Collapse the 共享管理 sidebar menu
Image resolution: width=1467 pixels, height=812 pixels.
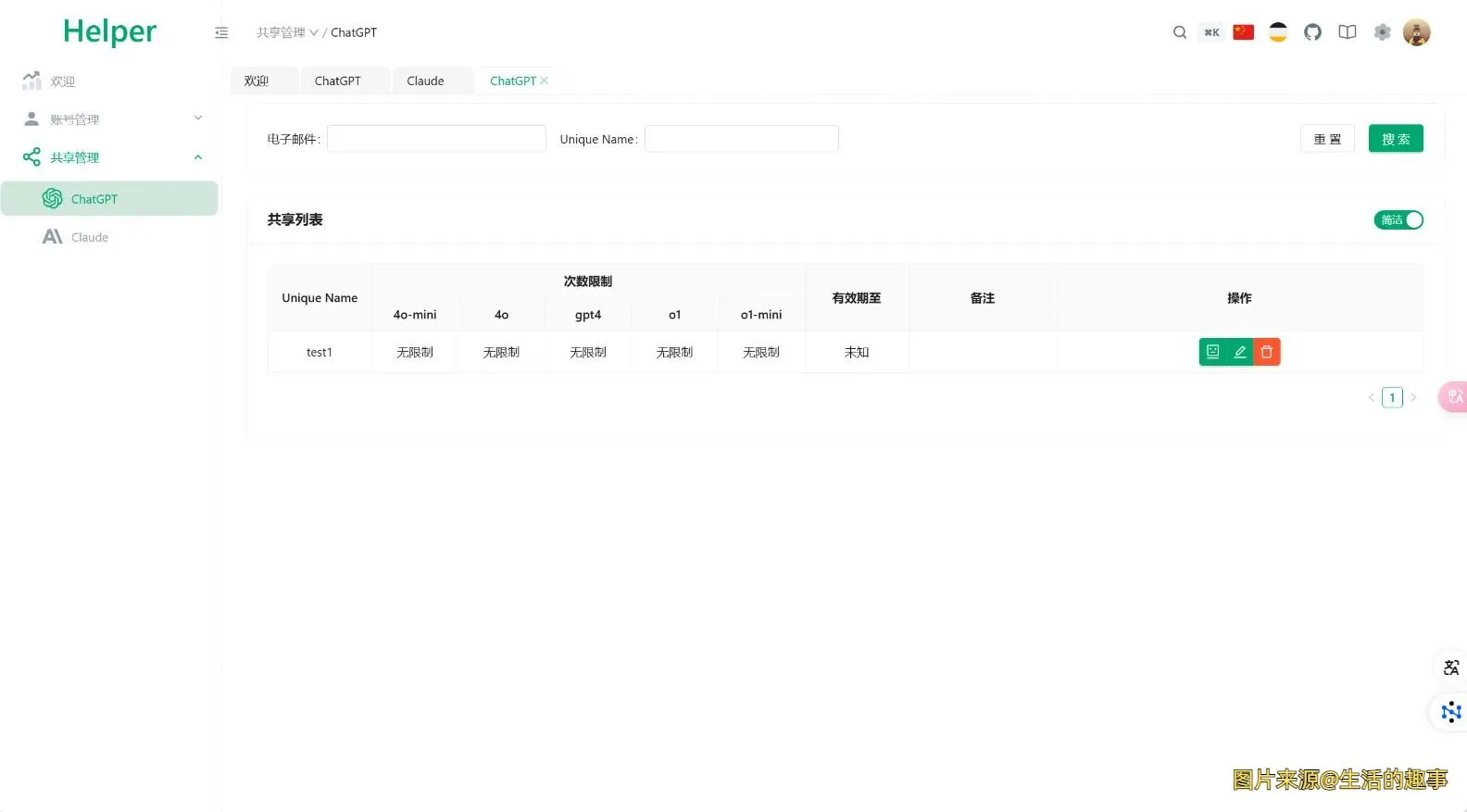[111, 157]
